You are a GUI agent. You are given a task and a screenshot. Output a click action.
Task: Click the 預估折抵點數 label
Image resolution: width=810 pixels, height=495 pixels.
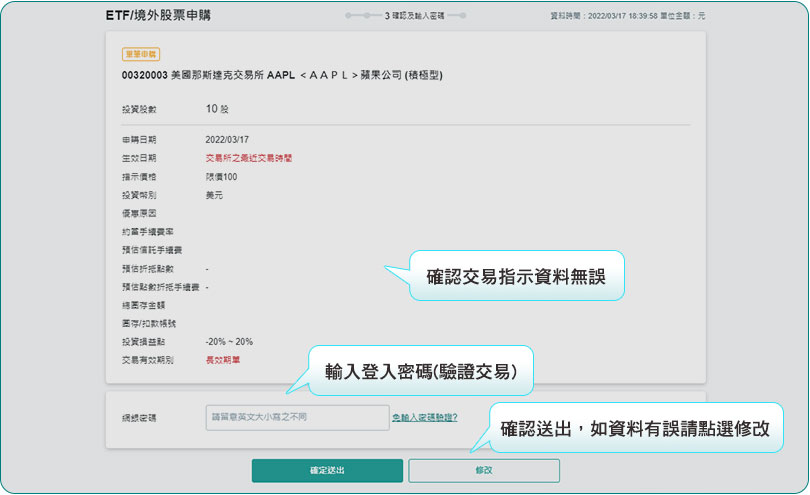(148, 269)
